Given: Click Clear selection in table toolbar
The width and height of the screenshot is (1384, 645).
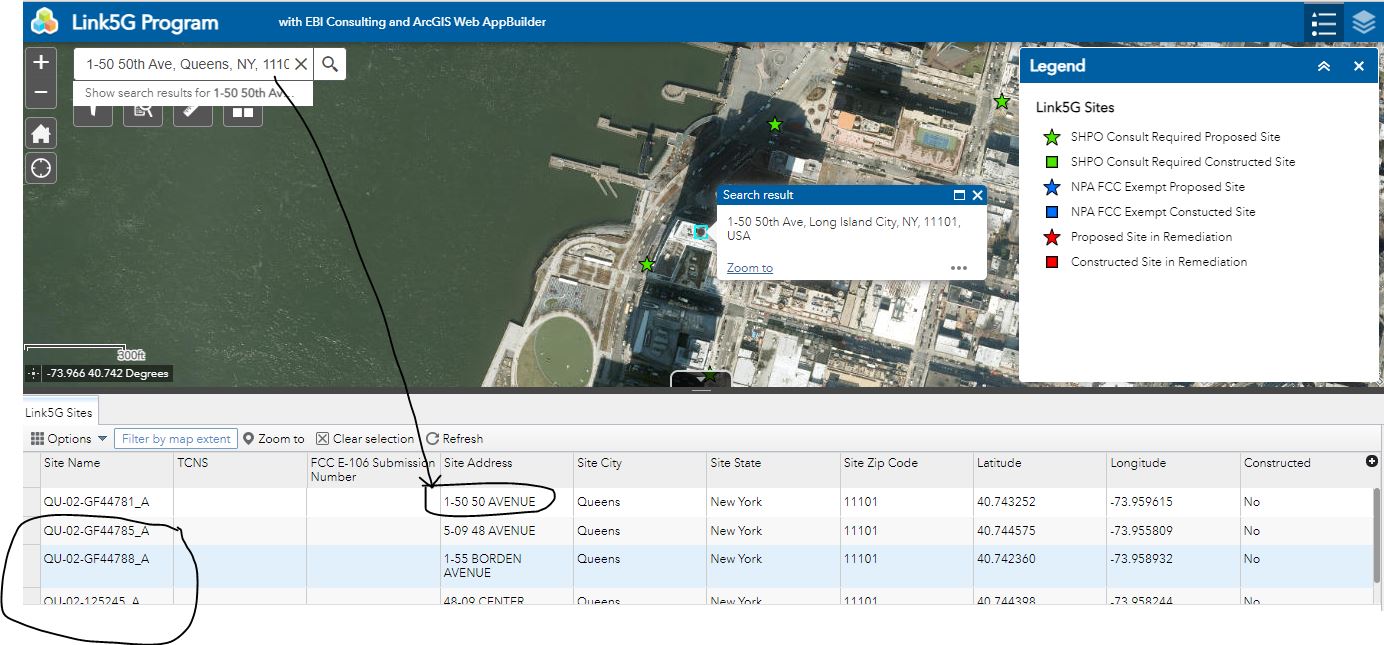Looking at the screenshot, I should coord(365,438).
